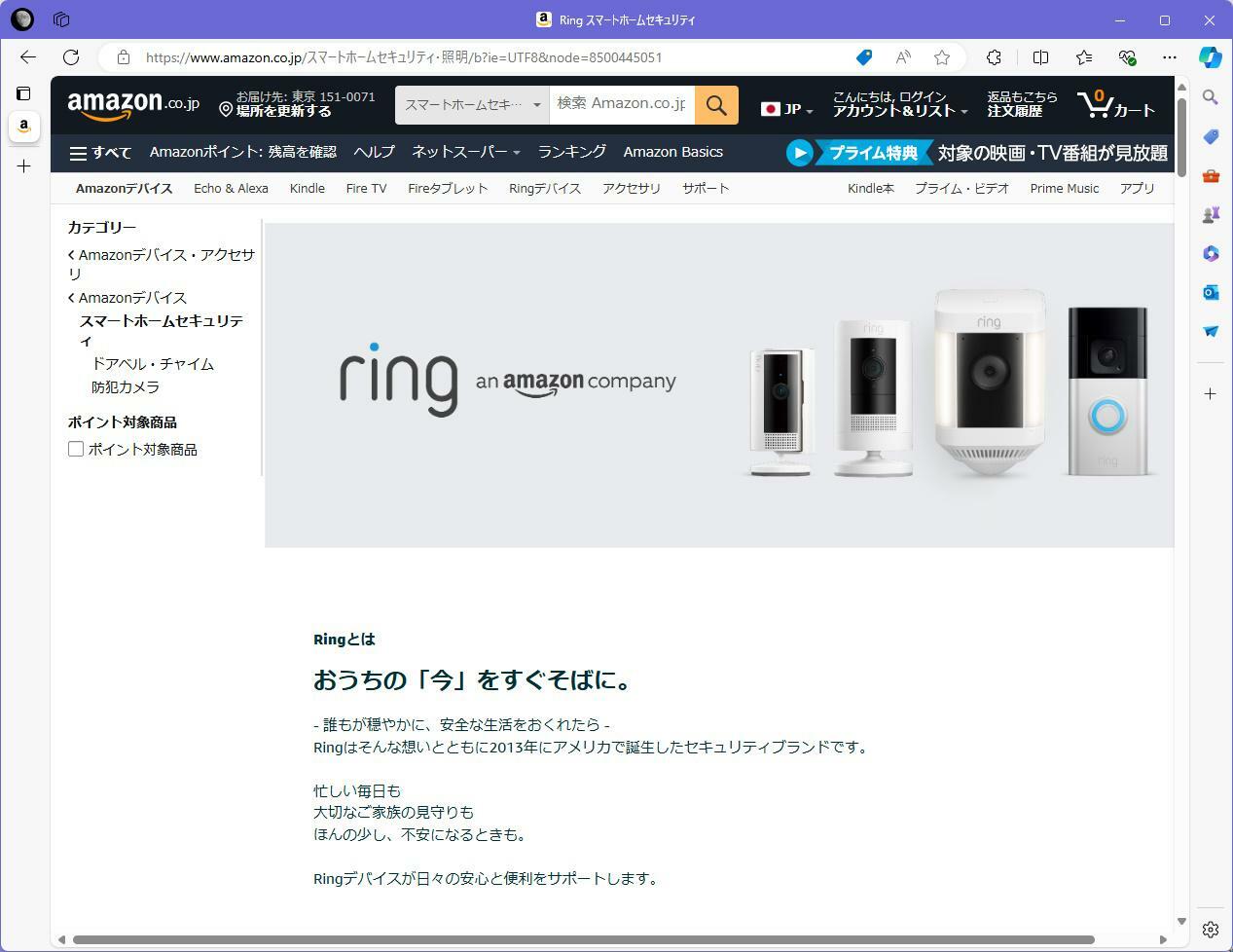Screen dimensions: 1233x952
Task: Open sidebar Search icon
Action: (1211, 97)
